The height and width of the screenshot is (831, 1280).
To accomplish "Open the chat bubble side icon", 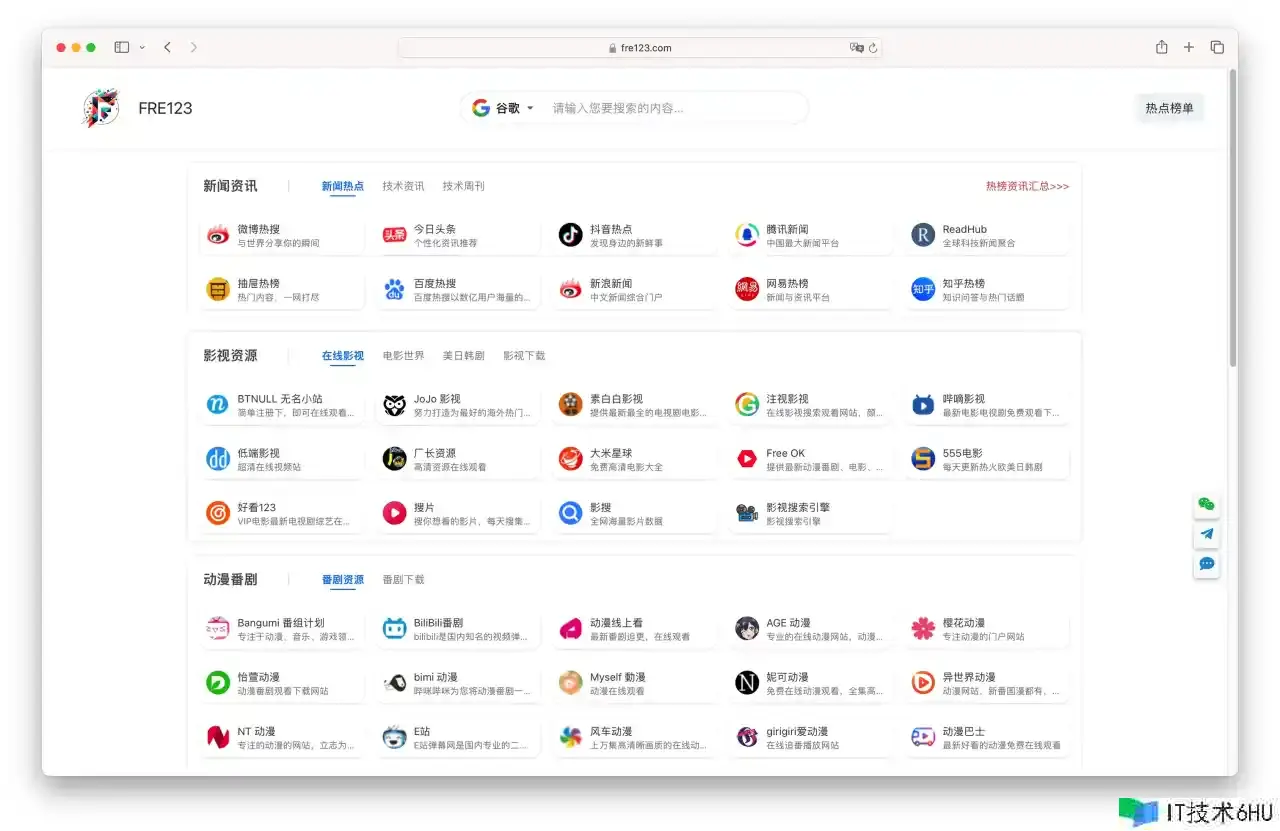I will coord(1207,564).
